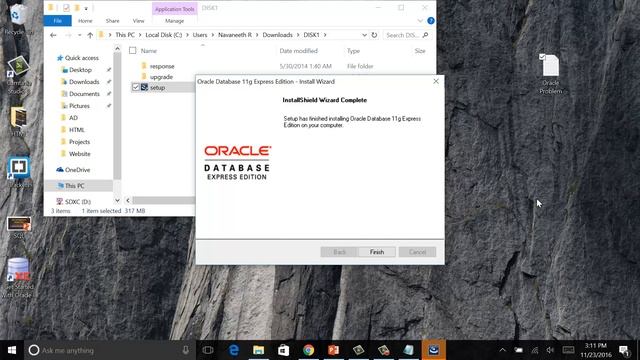Image resolution: width=640 pixels, height=360 pixels.
Task: Click Users in the address breadcrumb
Action: pyautogui.click(x=200, y=35)
